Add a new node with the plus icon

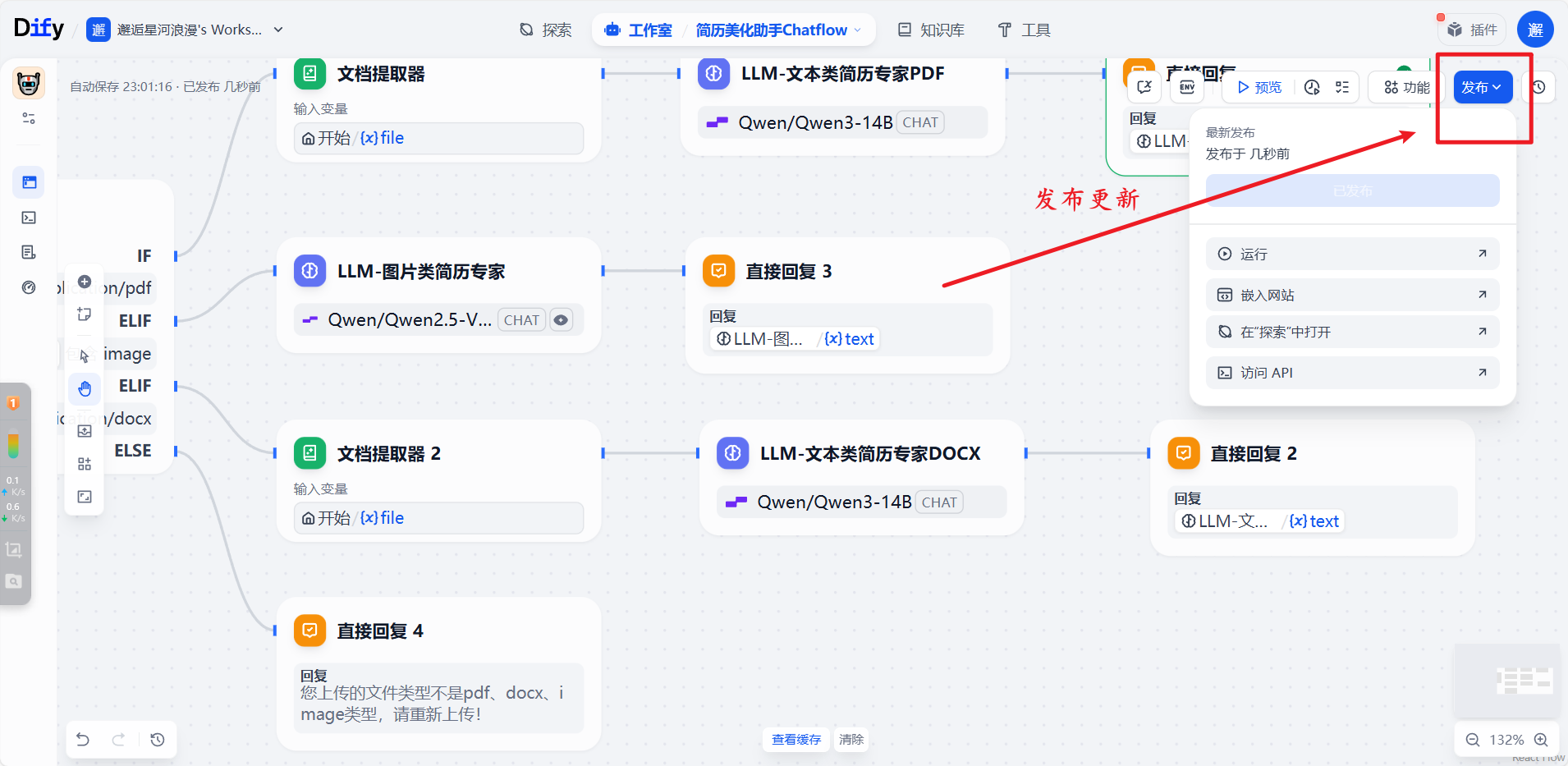pos(84,282)
